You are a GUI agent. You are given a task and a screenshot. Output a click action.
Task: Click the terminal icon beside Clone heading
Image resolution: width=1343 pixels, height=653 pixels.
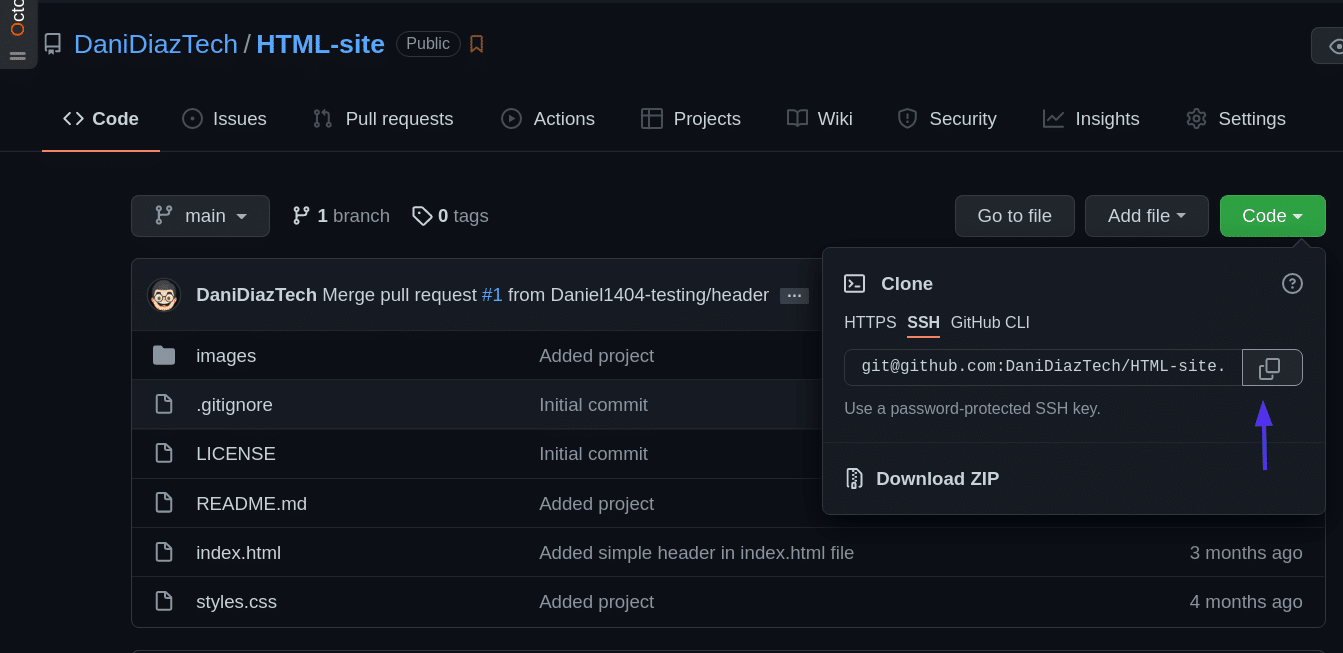point(854,283)
